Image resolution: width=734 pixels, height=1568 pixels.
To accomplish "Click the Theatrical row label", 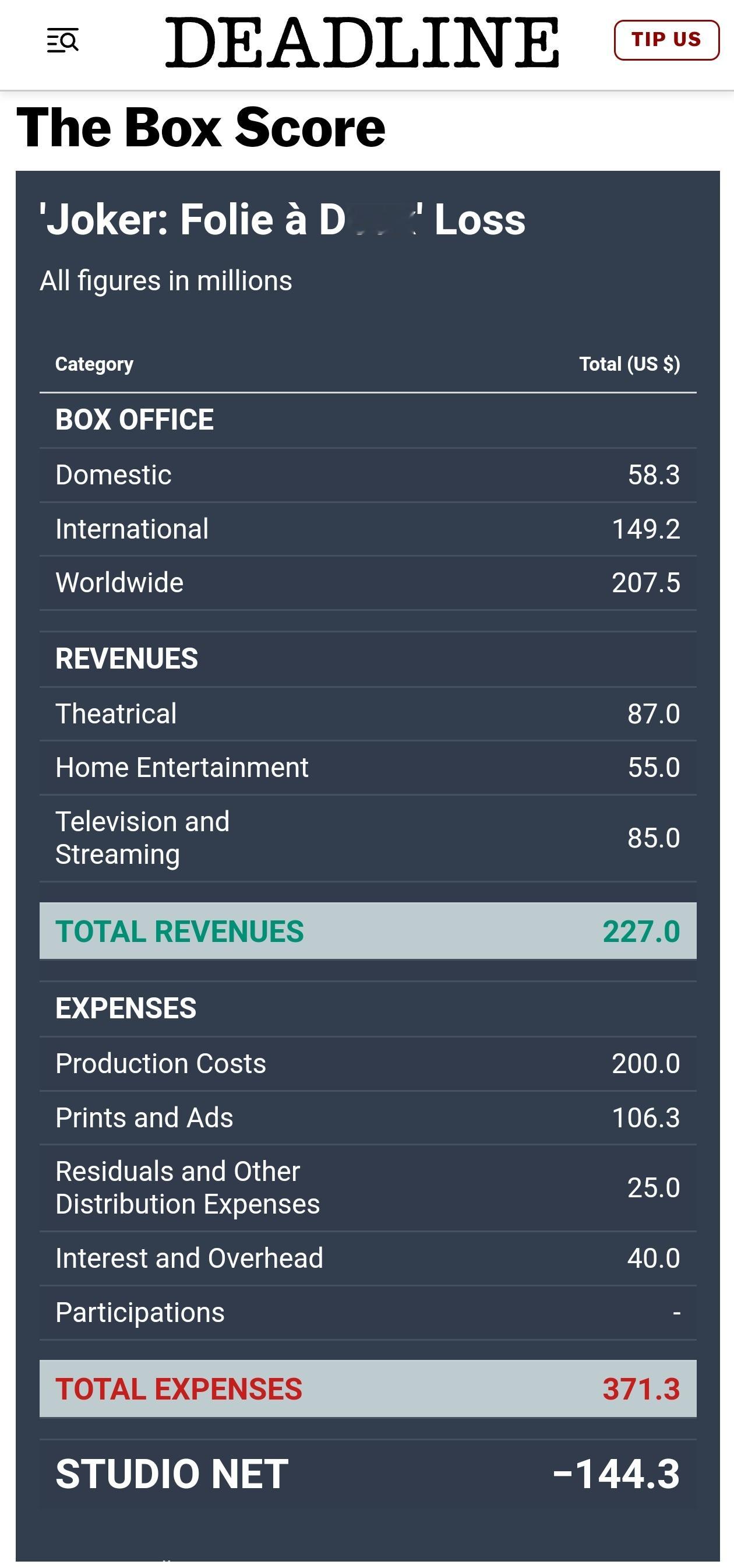I will click(x=116, y=713).
